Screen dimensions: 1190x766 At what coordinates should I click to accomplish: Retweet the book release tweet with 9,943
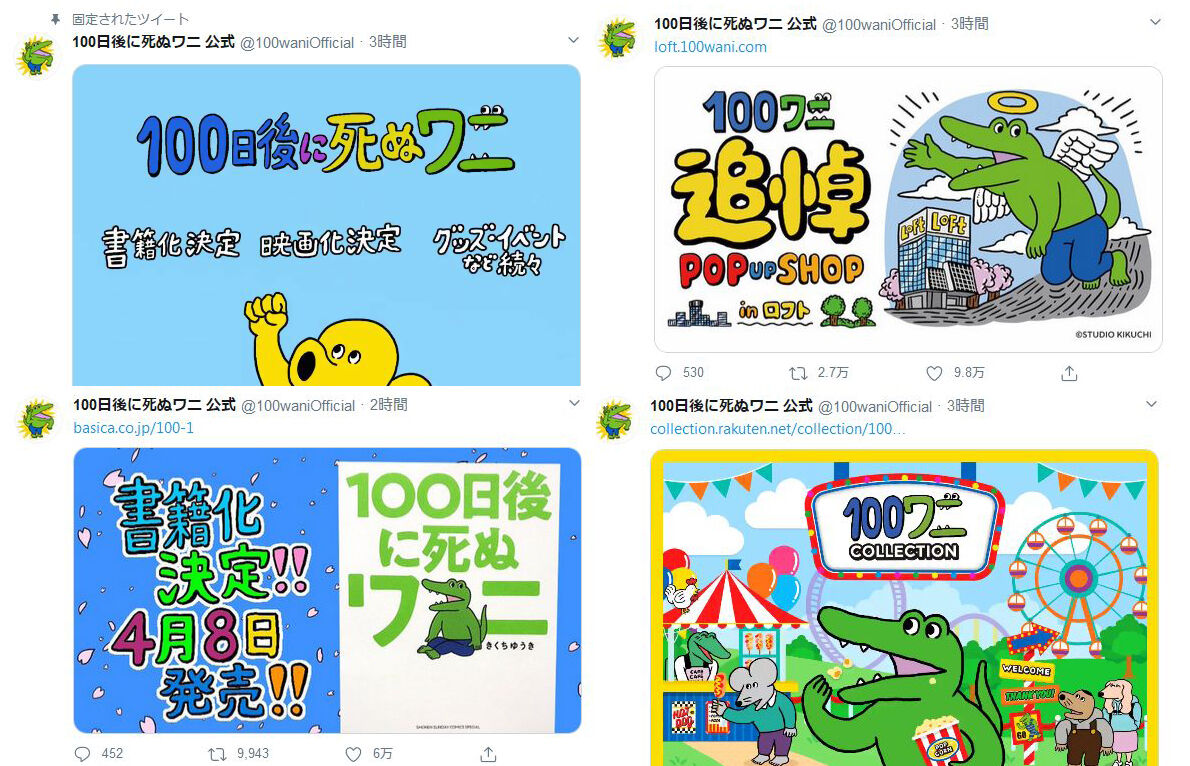tap(217, 754)
